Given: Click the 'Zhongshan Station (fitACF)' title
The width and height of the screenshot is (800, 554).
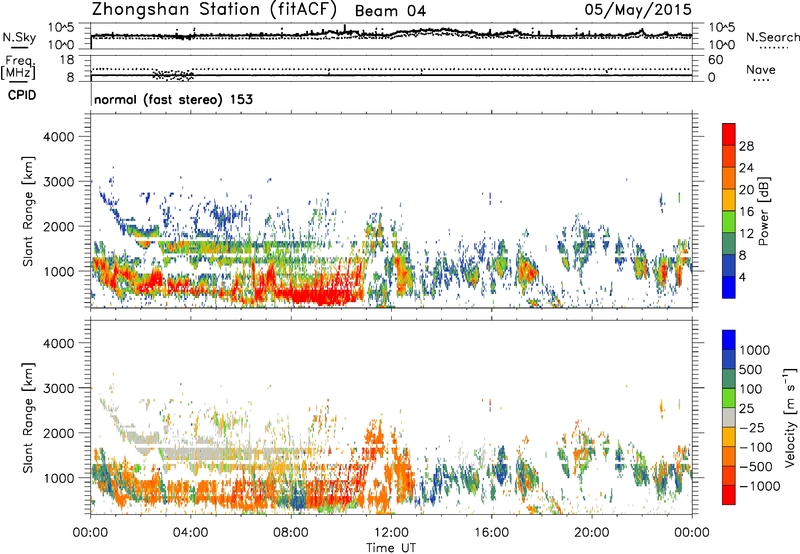Looking at the screenshot, I should (214, 9).
